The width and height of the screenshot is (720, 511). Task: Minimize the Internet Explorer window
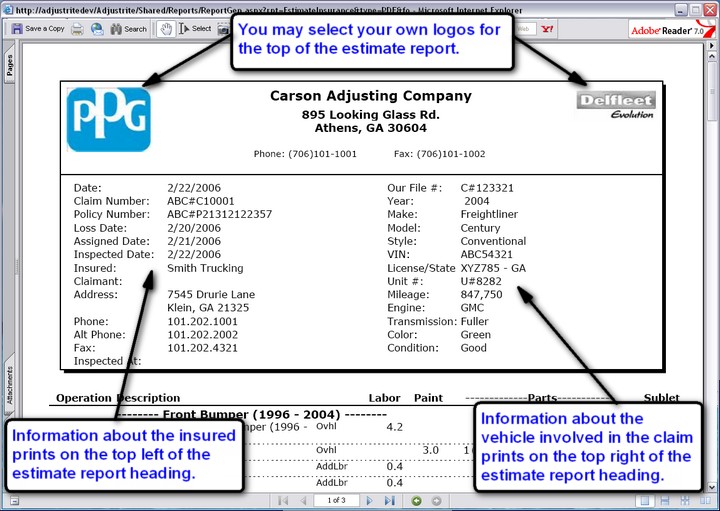click(681, 9)
